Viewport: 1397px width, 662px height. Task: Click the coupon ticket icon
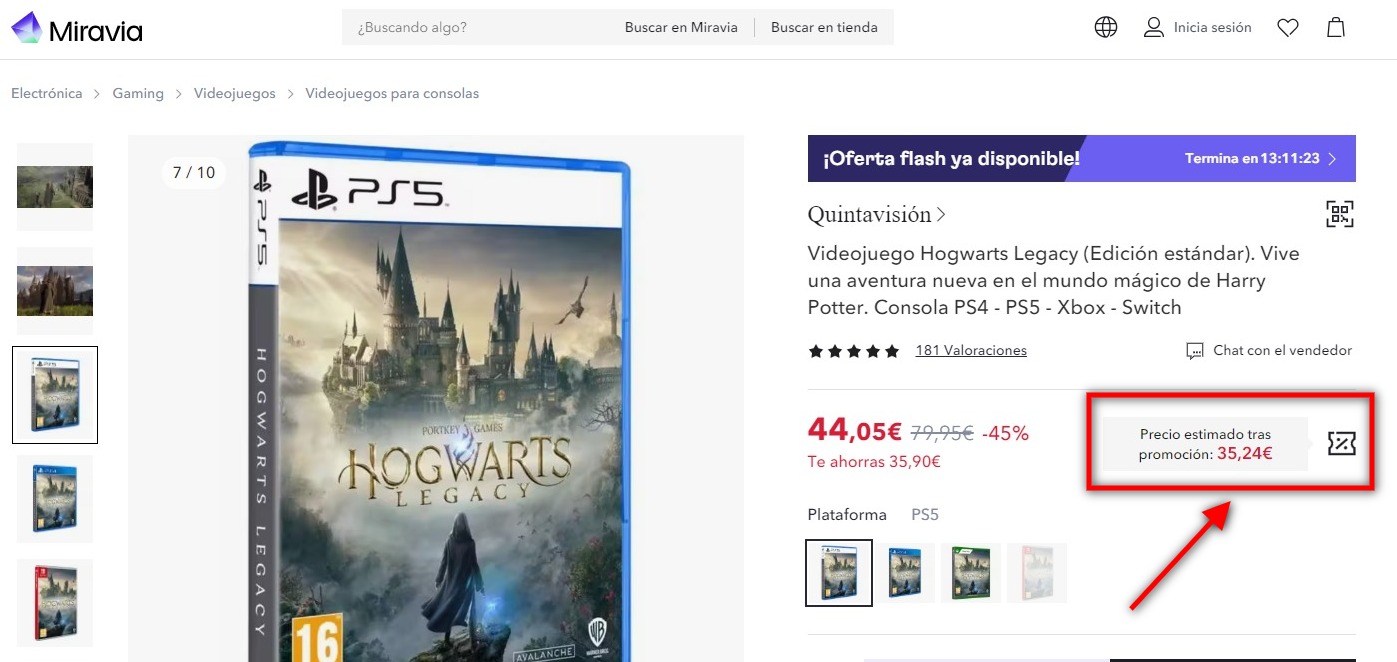pyautogui.click(x=1341, y=443)
